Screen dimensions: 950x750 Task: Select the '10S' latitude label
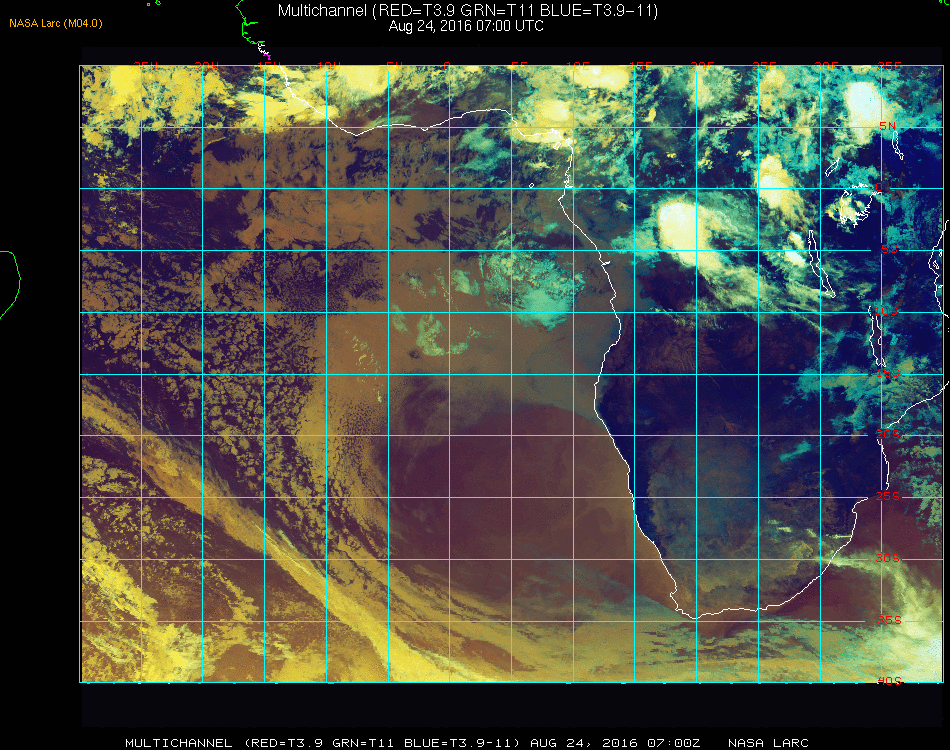tap(885, 311)
